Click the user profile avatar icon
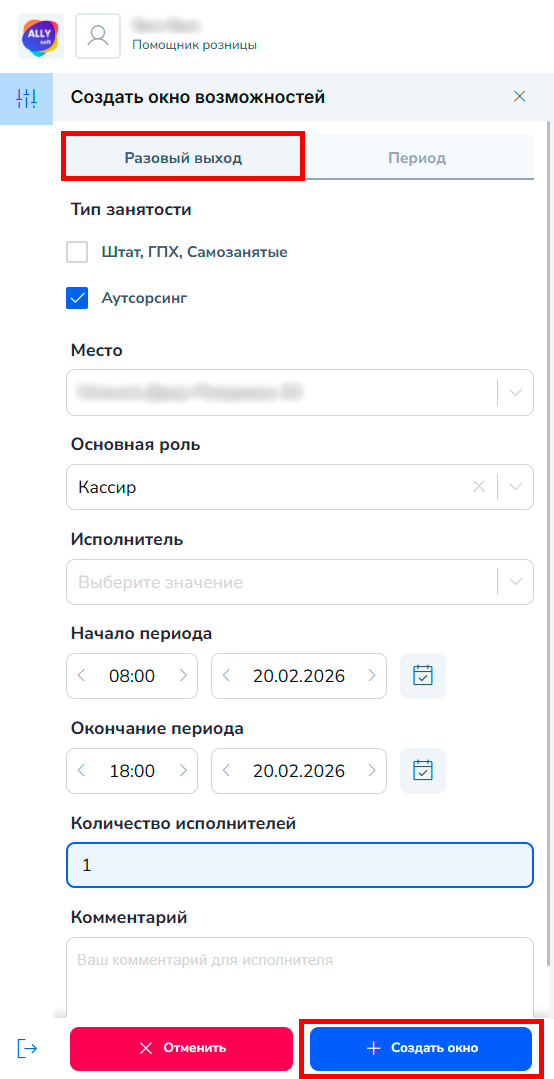The width and height of the screenshot is (554, 1079). (x=98, y=36)
